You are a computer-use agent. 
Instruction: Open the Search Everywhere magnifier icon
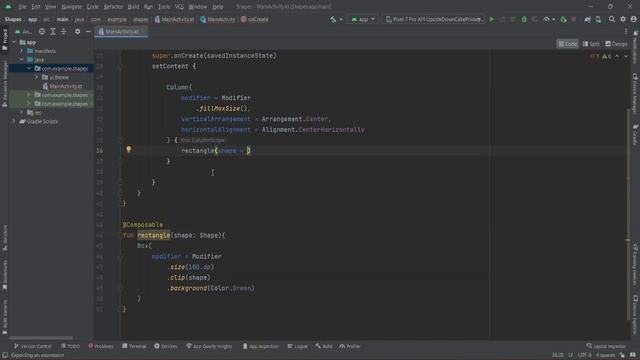[611, 19]
